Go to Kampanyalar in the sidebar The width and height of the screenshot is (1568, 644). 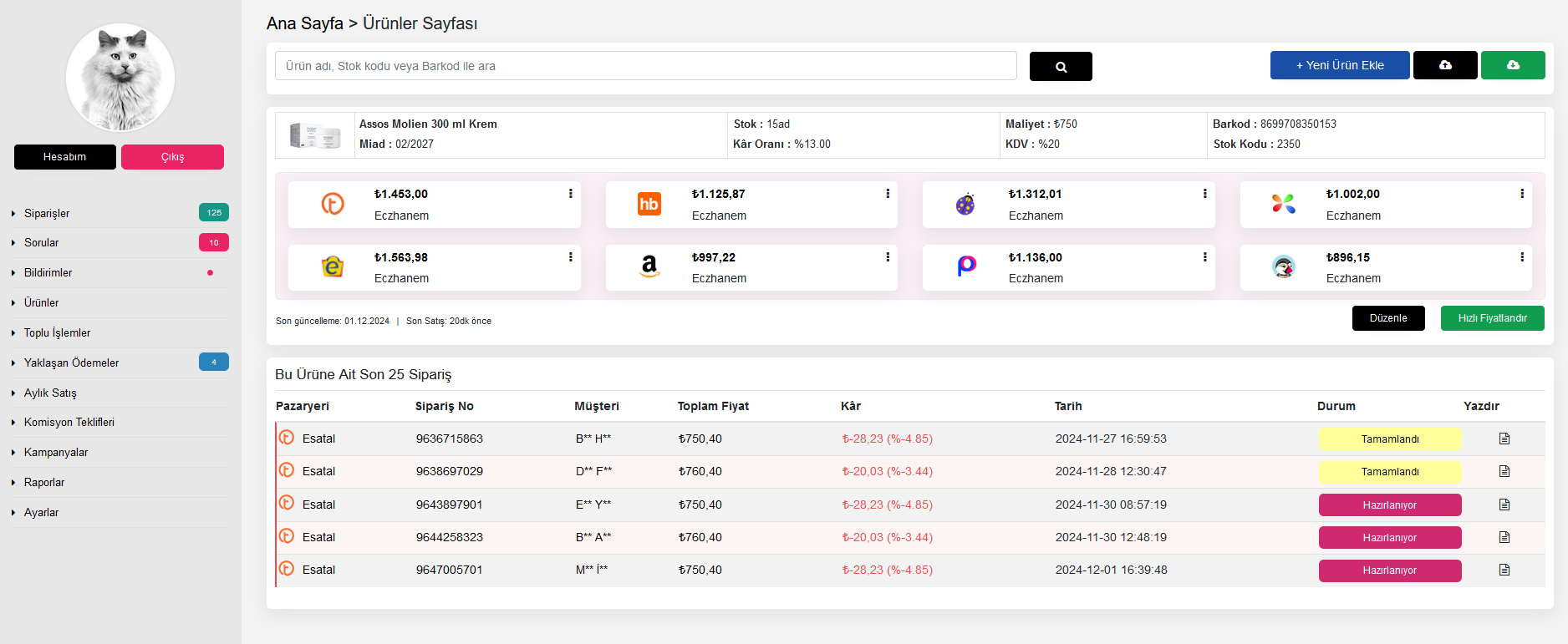pyautogui.click(x=56, y=453)
